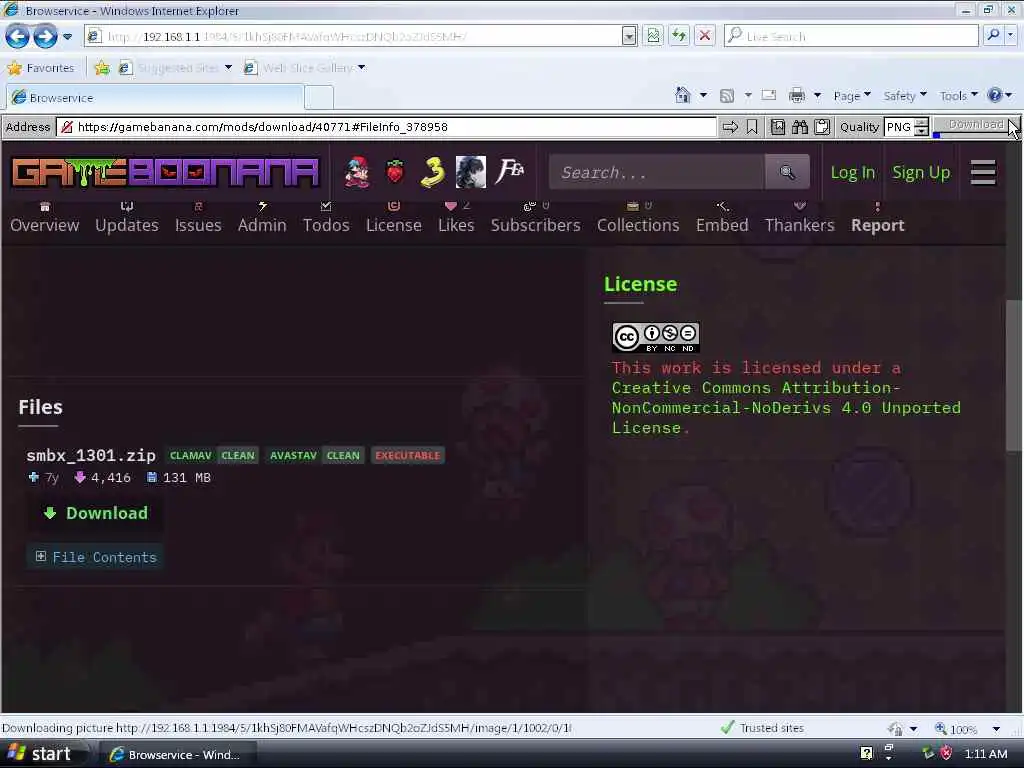Open the search provider options dropdown arrow
Viewport: 1024px width, 768px height.
(x=1010, y=35)
